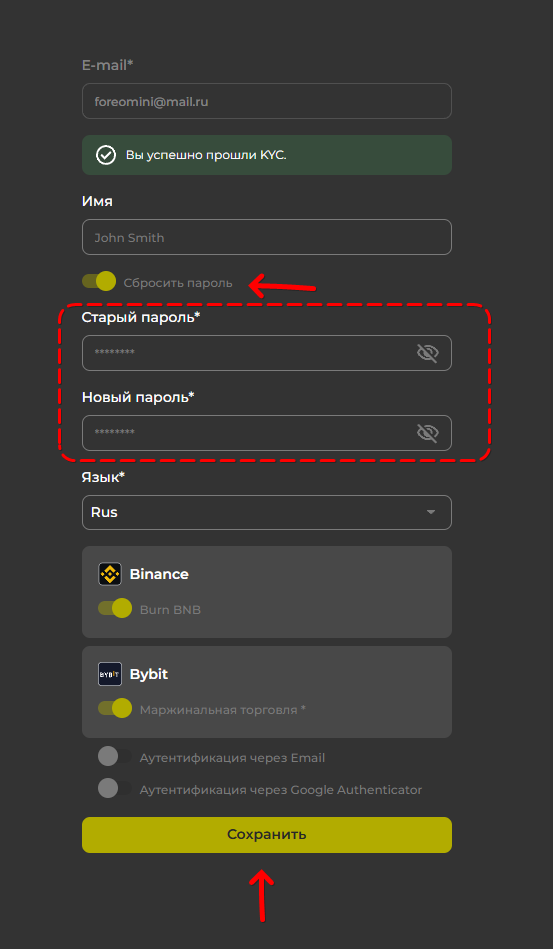Turn off Маржинальная торговля switch
The image size is (553, 949).
click(x=115, y=708)
